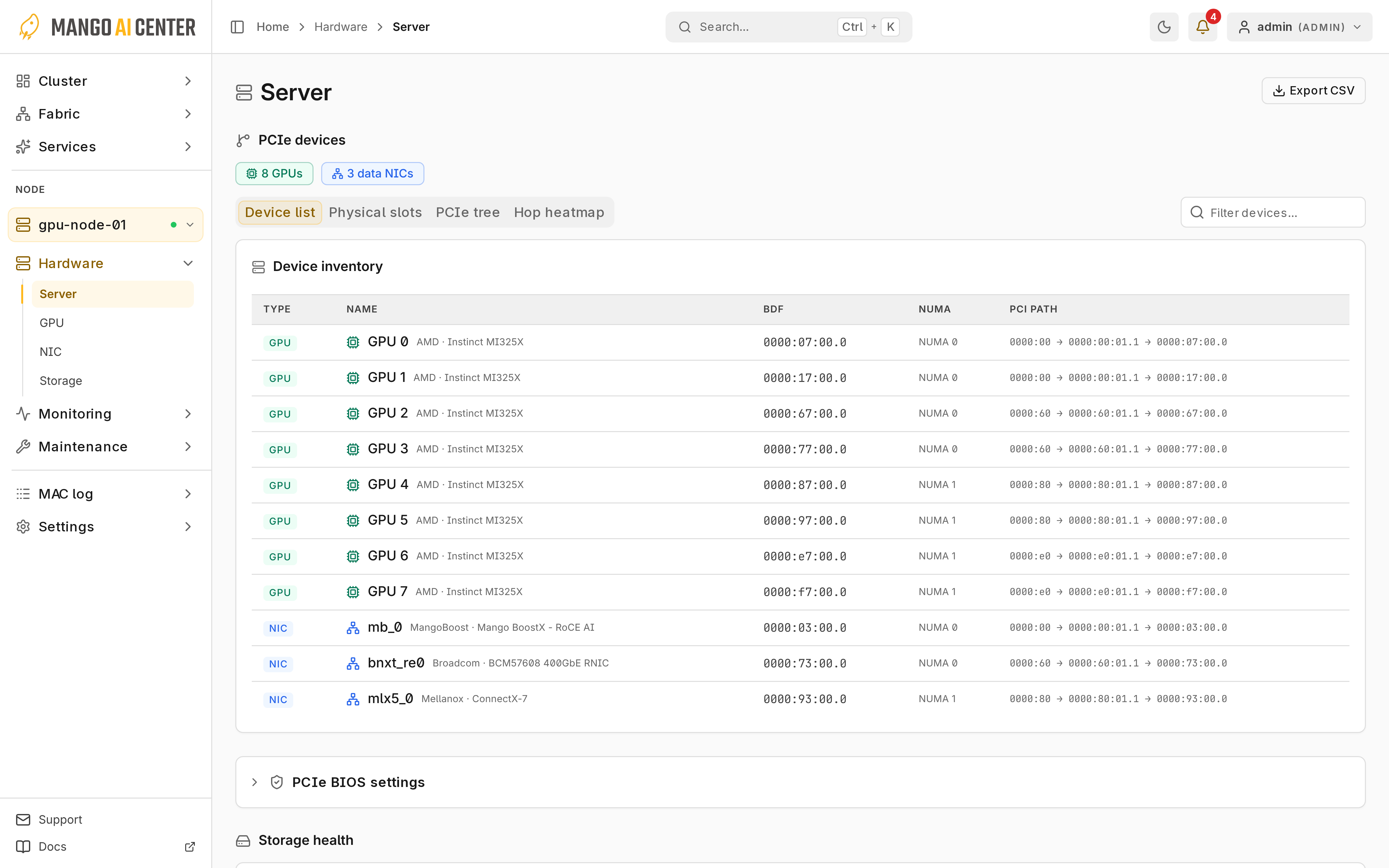Click the PCIe devices branch icon
Image resolution: width=1389 pixels, height=868 pixels.
point(243,140)
